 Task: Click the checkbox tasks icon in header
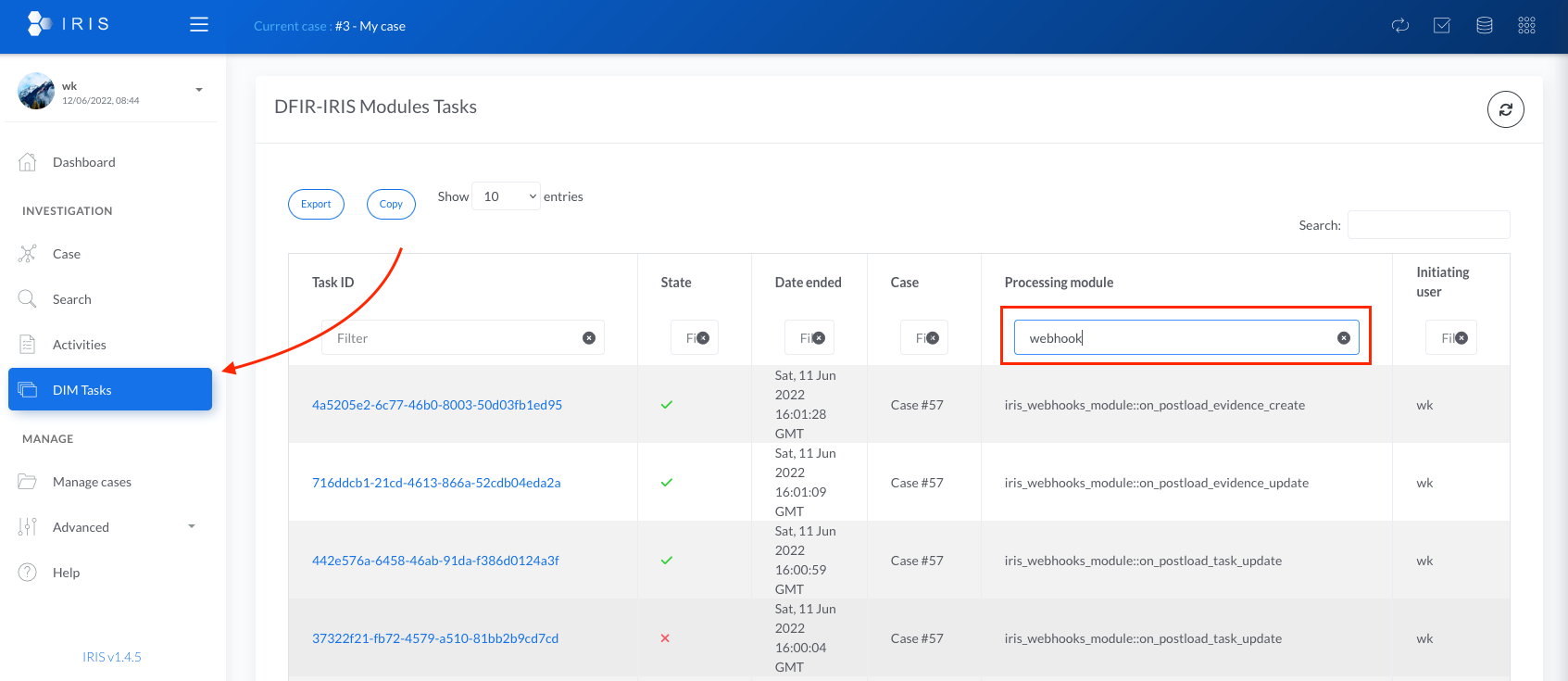(x=1441, y=26)
